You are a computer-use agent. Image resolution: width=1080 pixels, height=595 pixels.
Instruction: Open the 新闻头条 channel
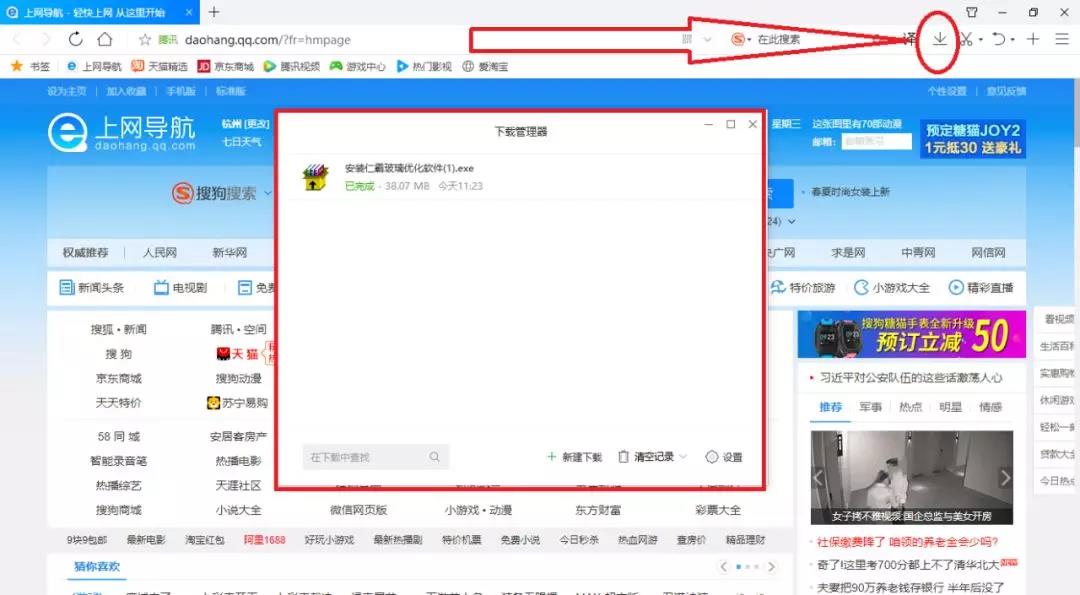click(x=92, y=288)
